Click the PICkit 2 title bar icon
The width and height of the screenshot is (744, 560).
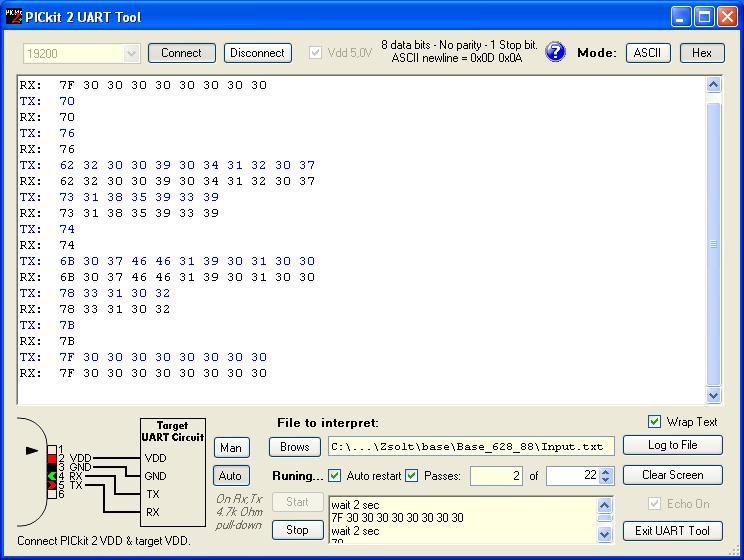click(x=13, y=17)
